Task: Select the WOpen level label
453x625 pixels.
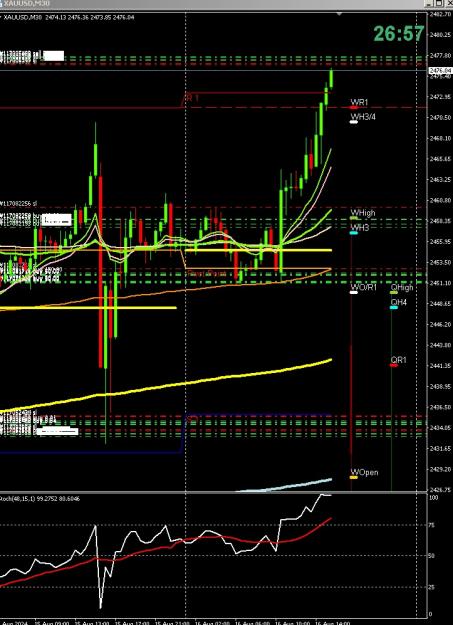Action: point(364,472)
